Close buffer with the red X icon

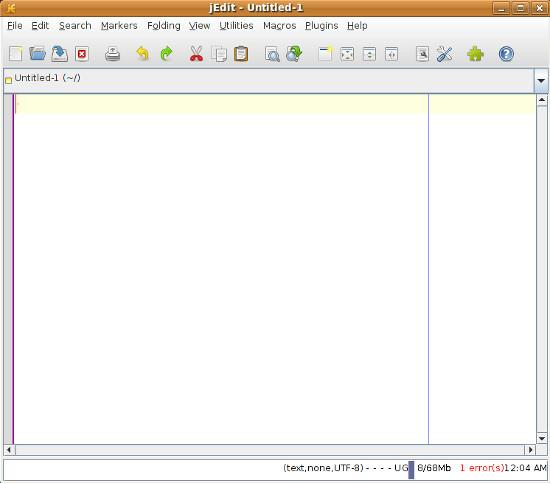click(82, 54)
